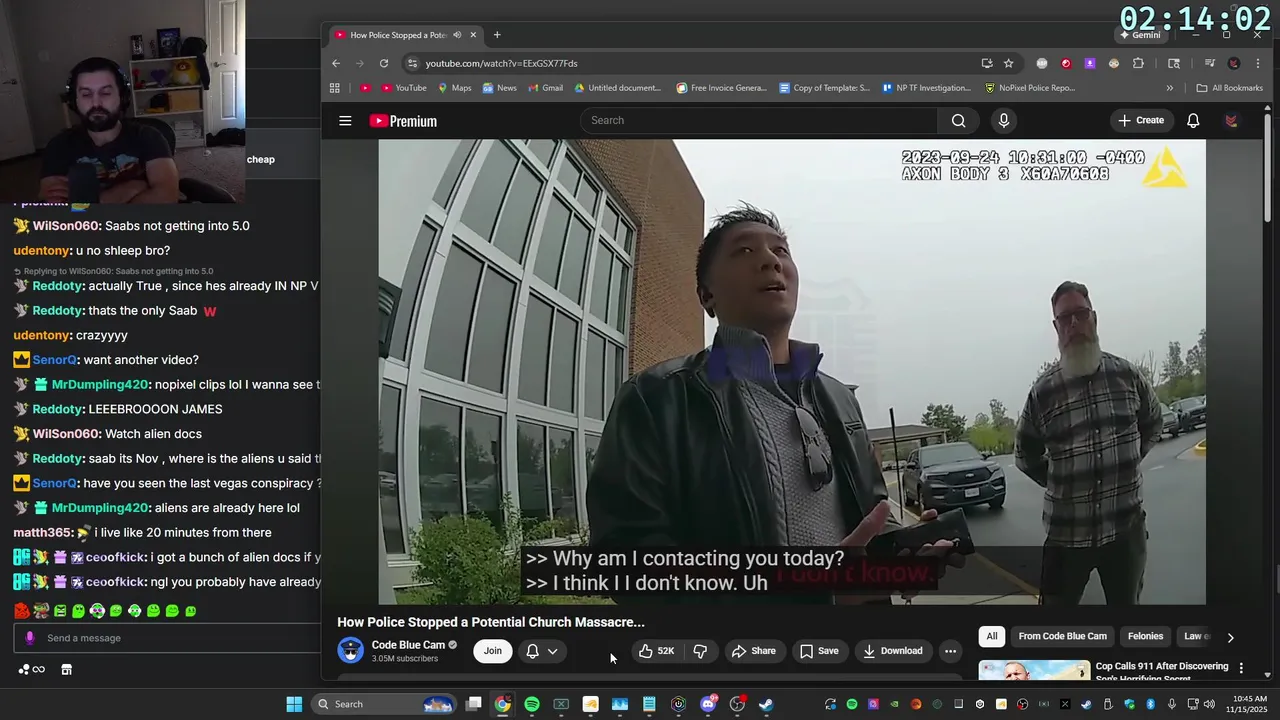Open Chrome extensions puzzle icon

coord(1138,63)
